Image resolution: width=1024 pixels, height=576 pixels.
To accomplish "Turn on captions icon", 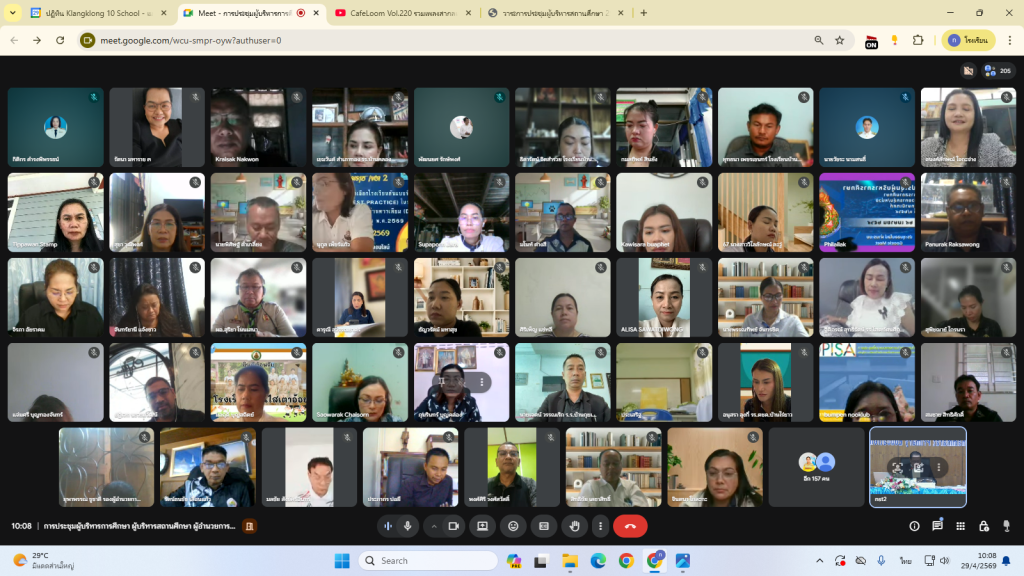I will [x=544, y=526].
